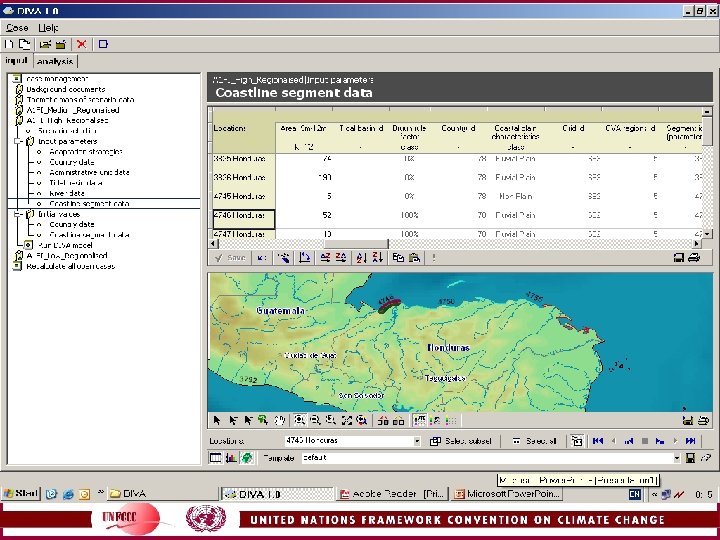The height and width of the screenshot is (540, 720).
Task: Jump to first record navigation button
Action: [x=597, y=440]
